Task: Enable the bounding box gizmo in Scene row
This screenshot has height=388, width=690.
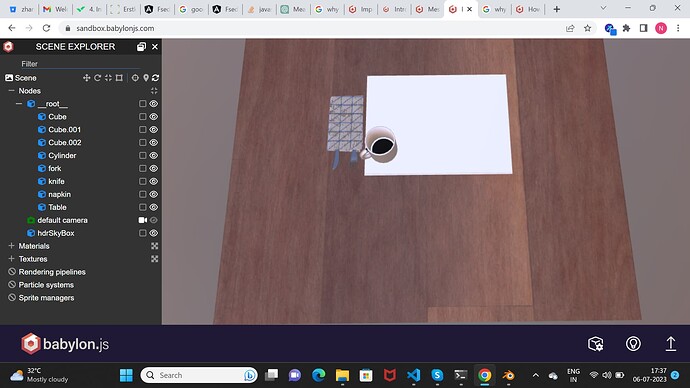Action: pyautogui.click(x=119, y=78)
